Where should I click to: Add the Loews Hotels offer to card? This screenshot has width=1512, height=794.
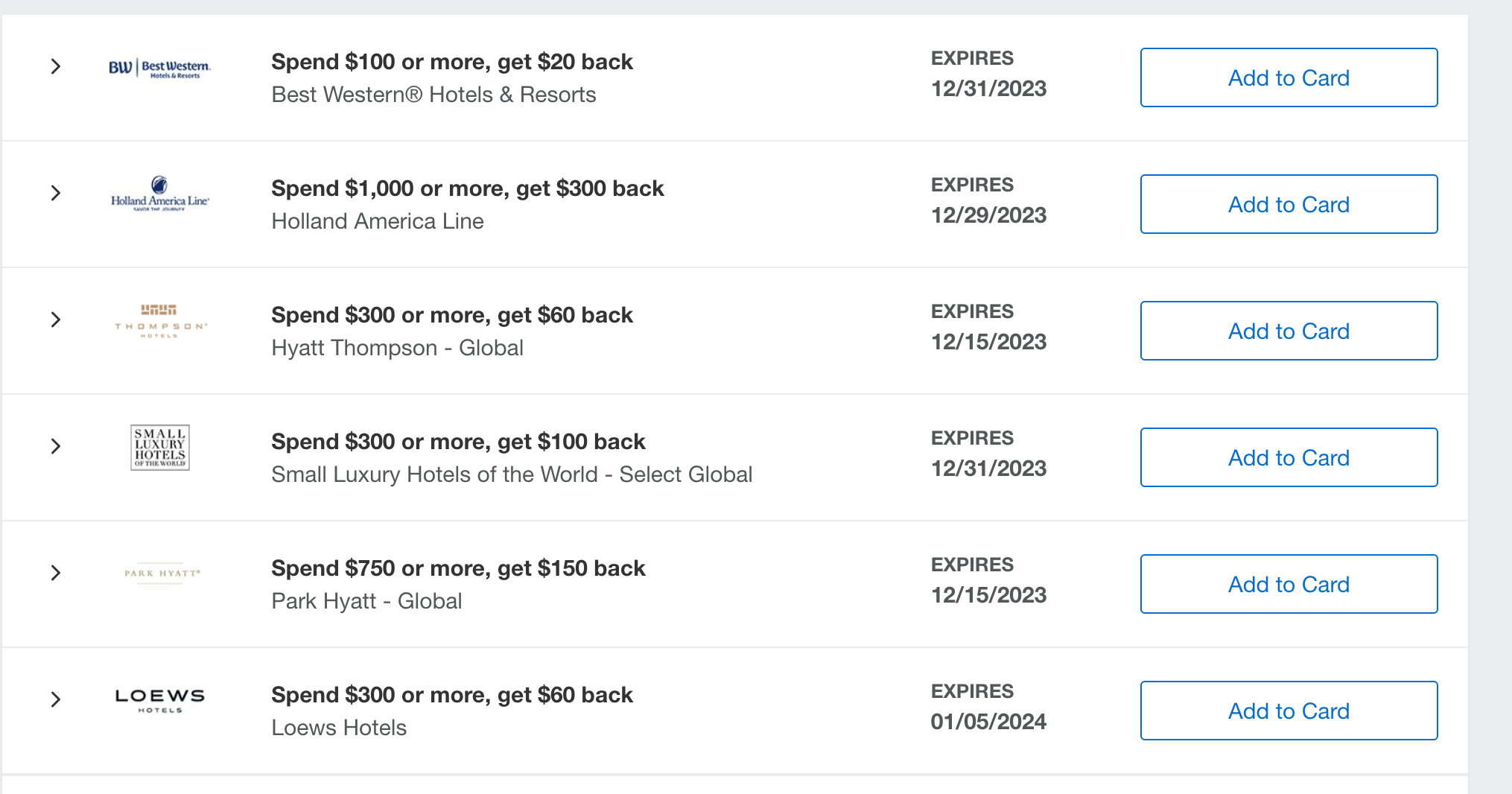pyautogui.click(x=1288, y=711)
